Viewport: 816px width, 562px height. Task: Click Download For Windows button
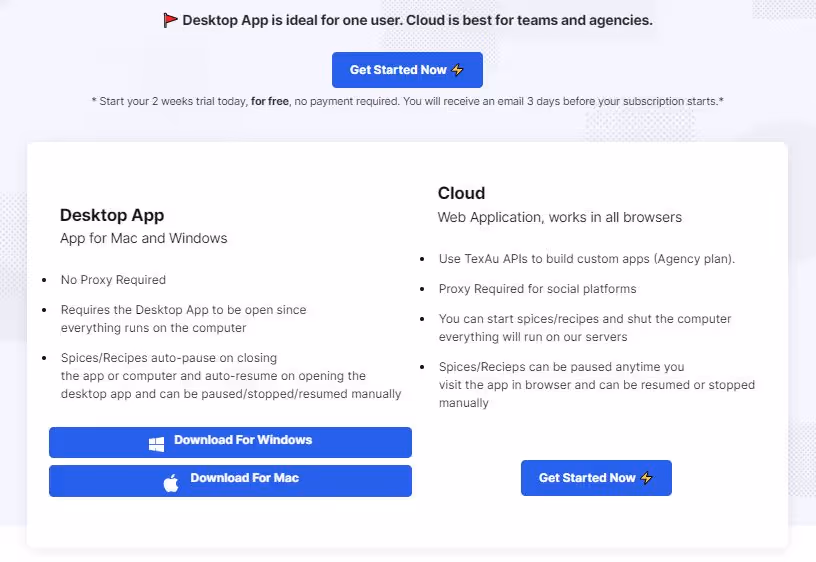point(230,442)
